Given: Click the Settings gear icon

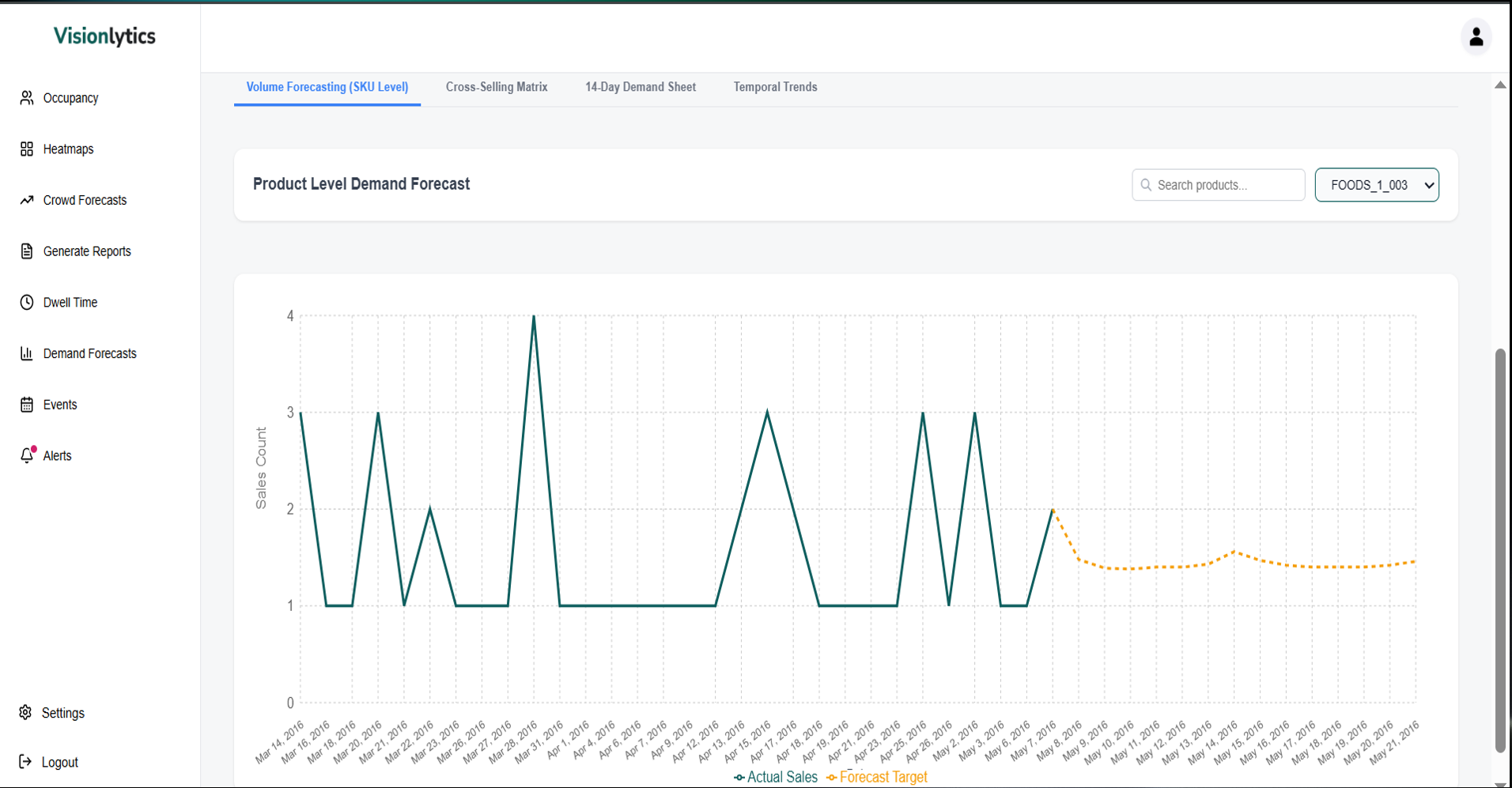Looking at the screenshot, I should pos(25,712).
